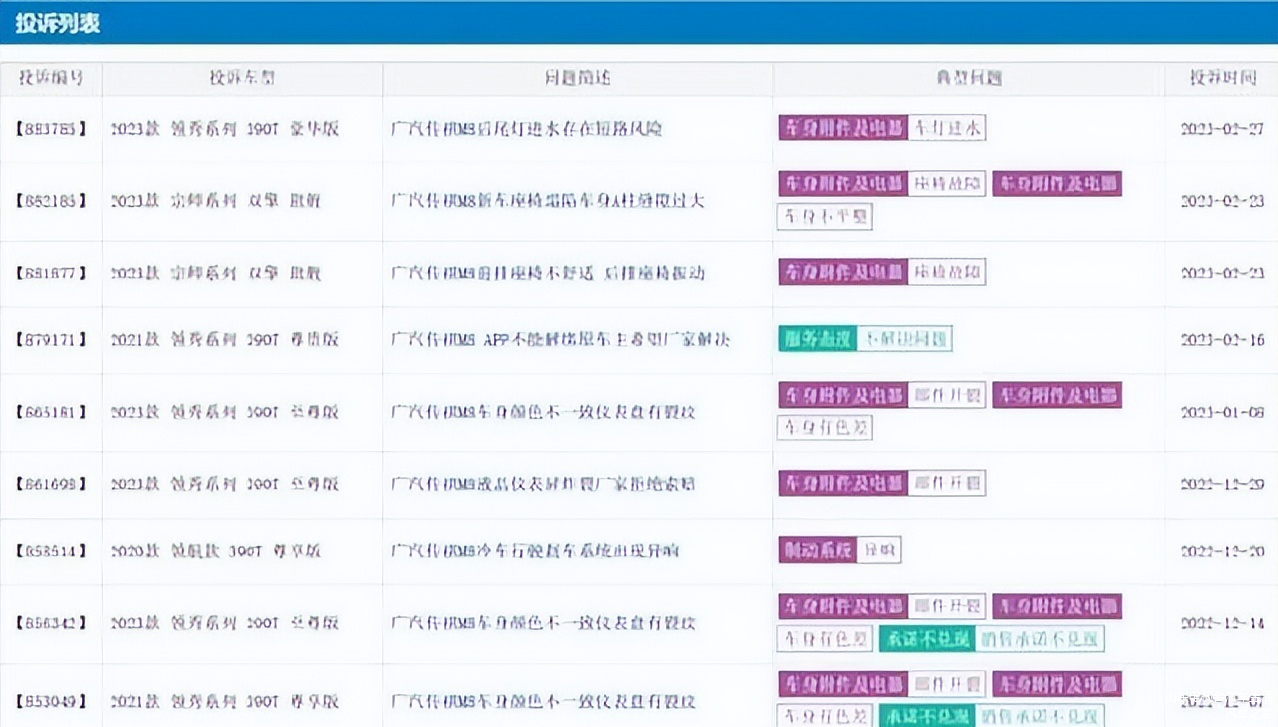Open complaint number 879171
The image size is (1278, 727).
point(51,340)
